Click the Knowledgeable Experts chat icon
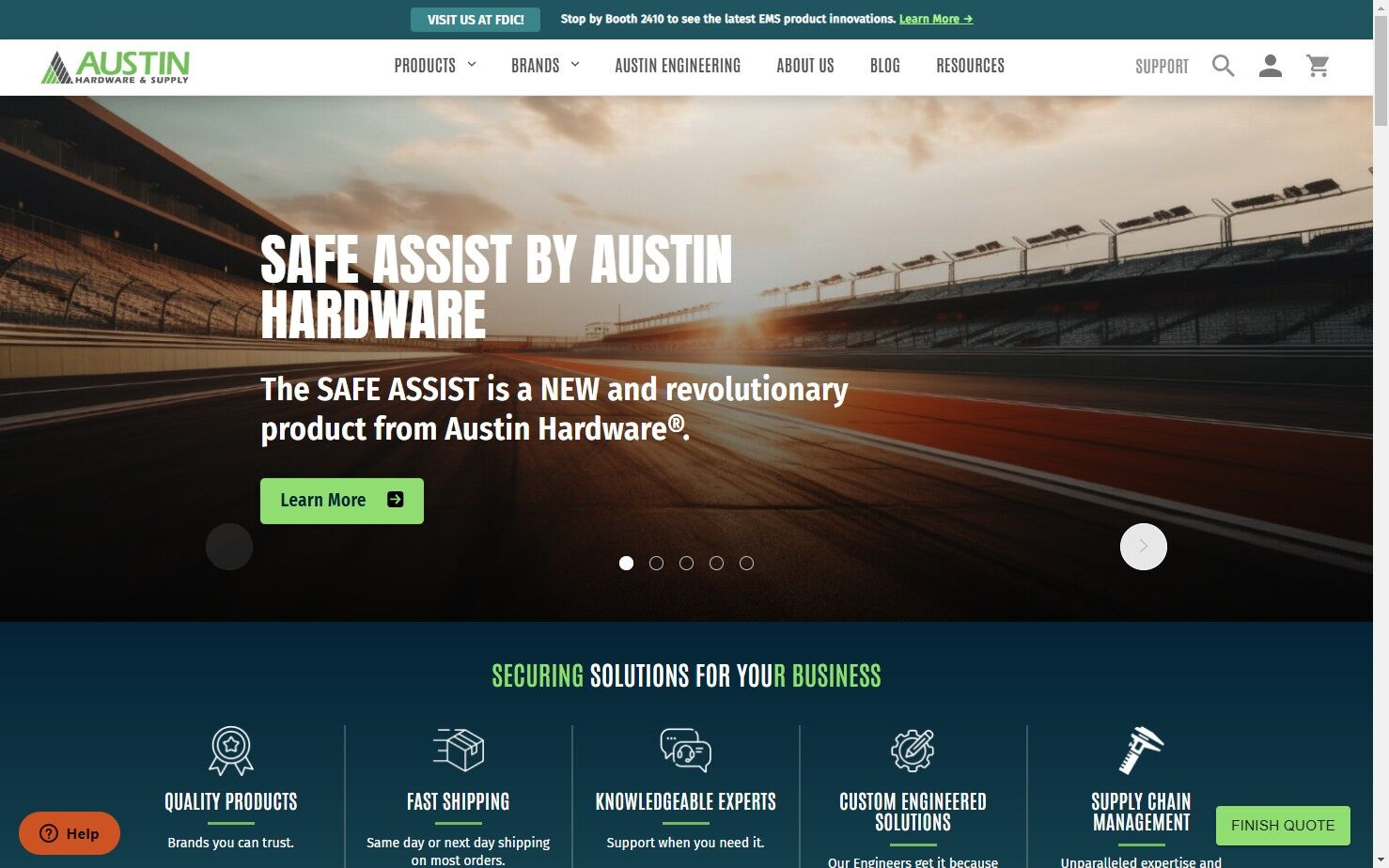Screen dimensions: 1389x868 tap(686, 750)
